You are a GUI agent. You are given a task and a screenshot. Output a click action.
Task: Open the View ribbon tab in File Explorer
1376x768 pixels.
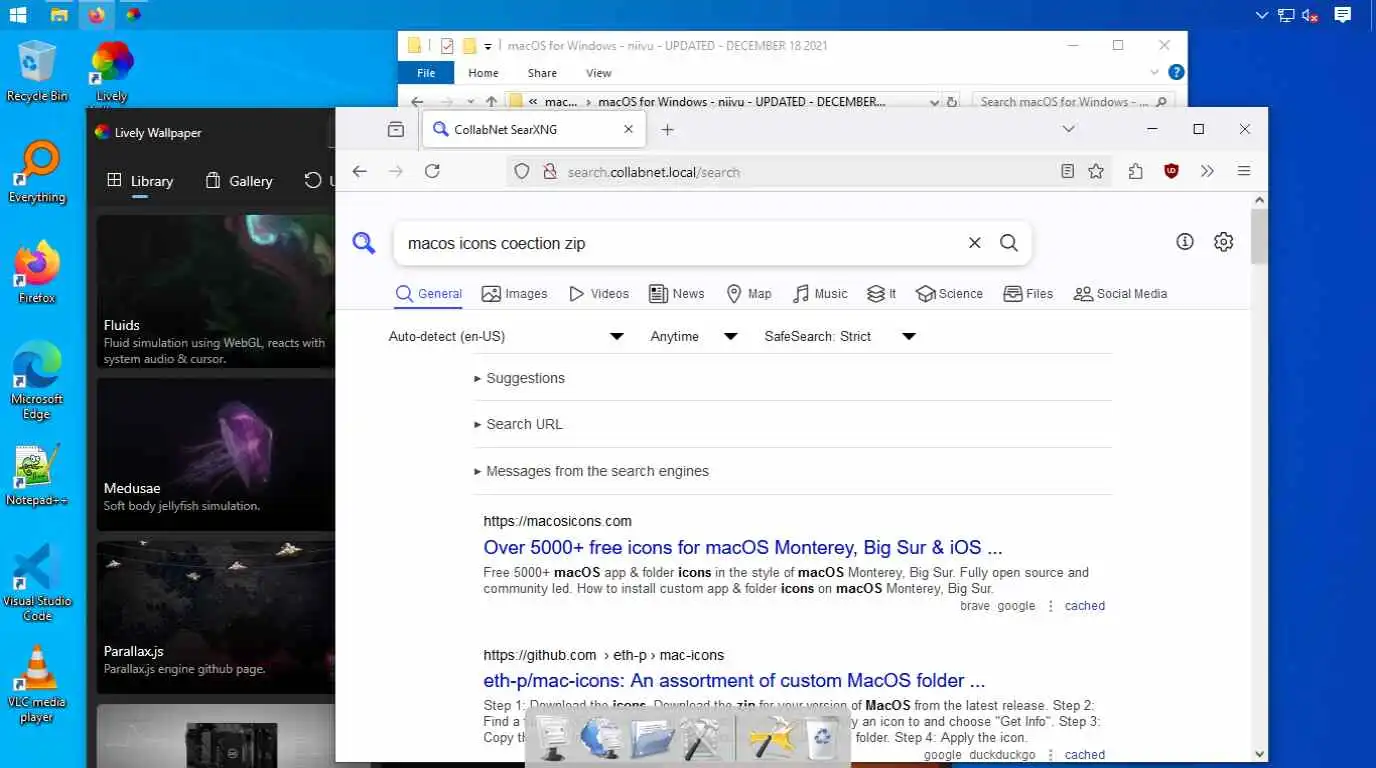click(598, 73)
